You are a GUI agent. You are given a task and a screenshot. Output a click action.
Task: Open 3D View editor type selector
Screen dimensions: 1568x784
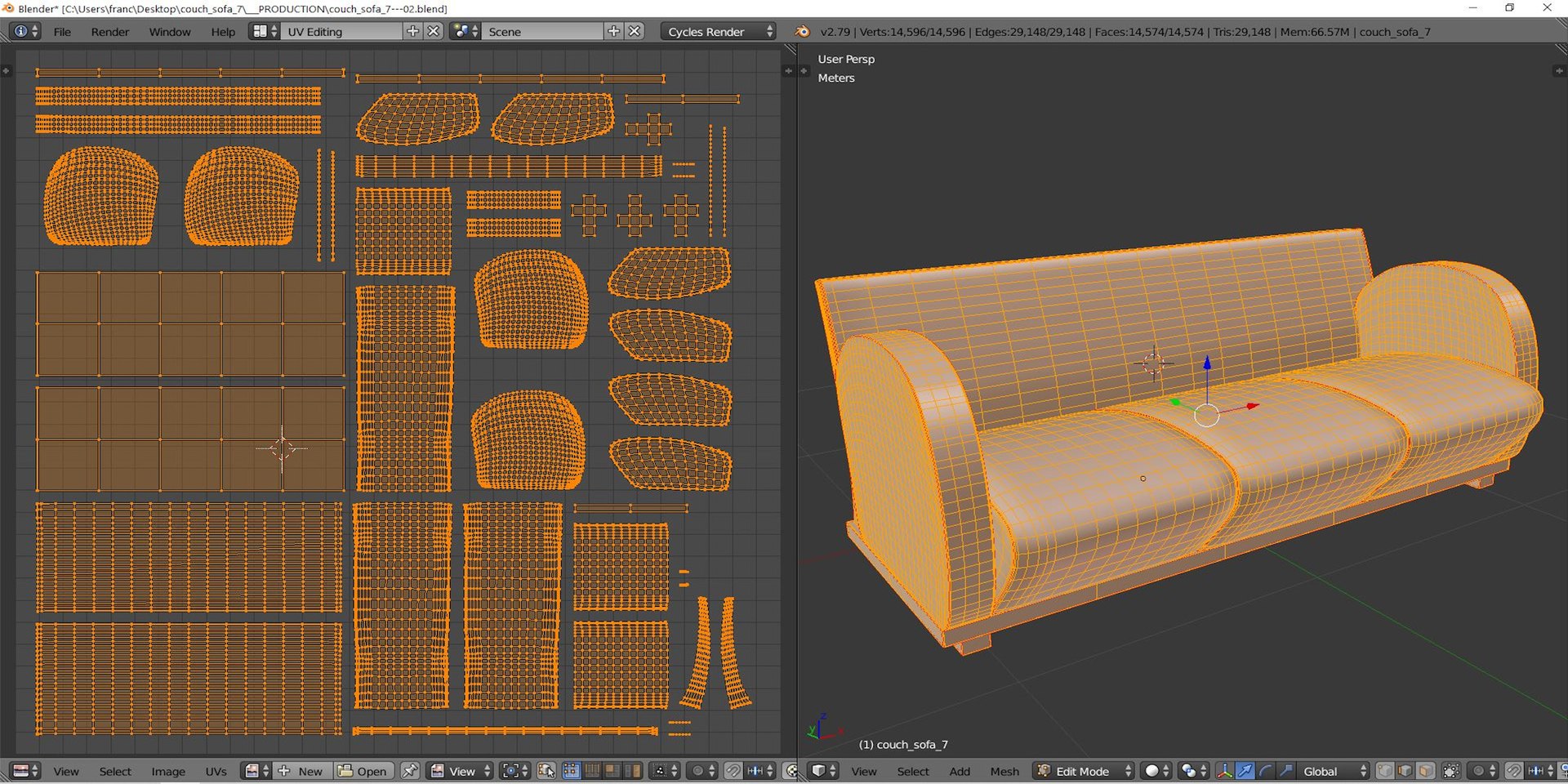pyautogui.click(x=823, y=771)
